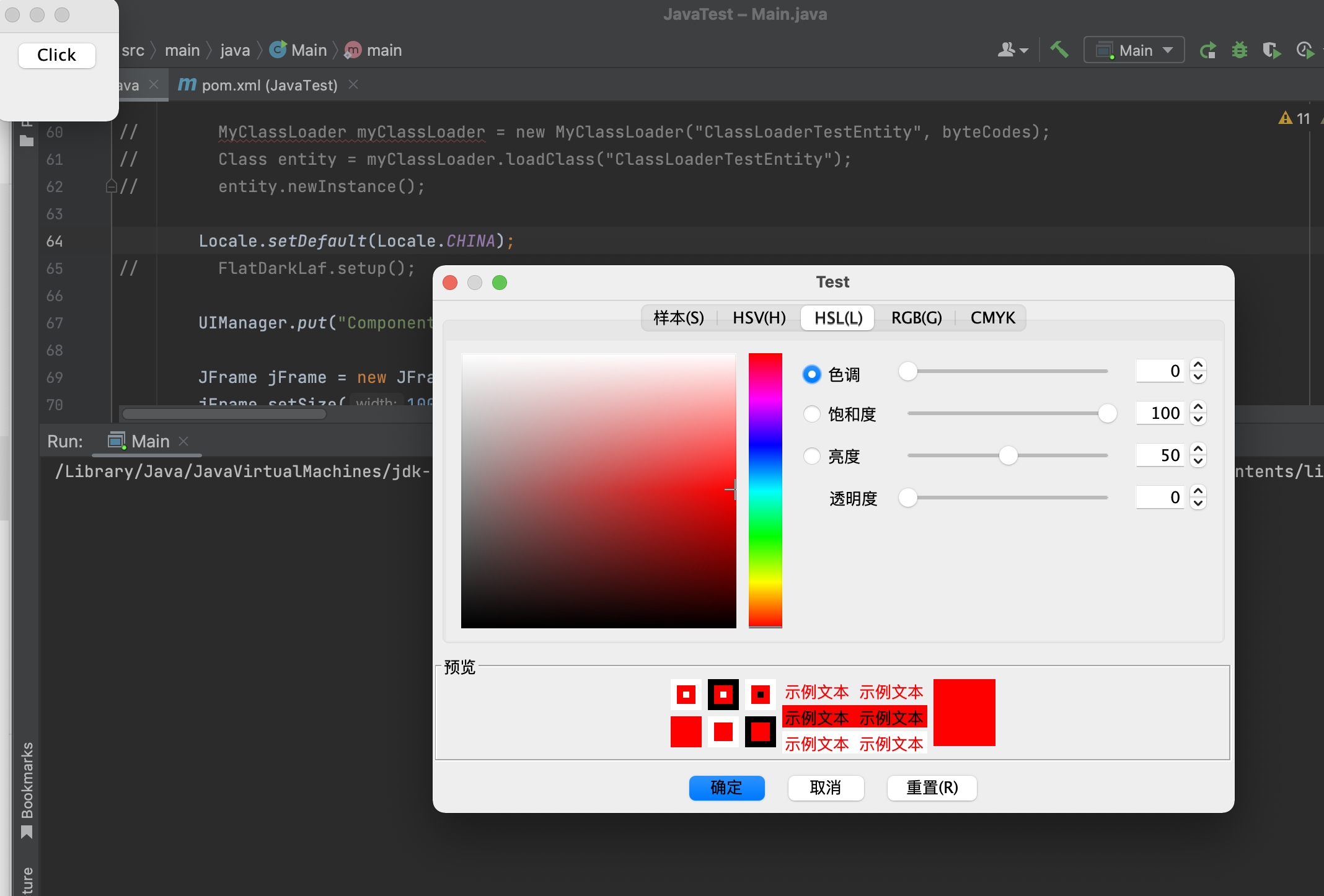This screenshot has height=896, width=1324.
Task: Click the Run application icon
Action: click(1207, 50)
